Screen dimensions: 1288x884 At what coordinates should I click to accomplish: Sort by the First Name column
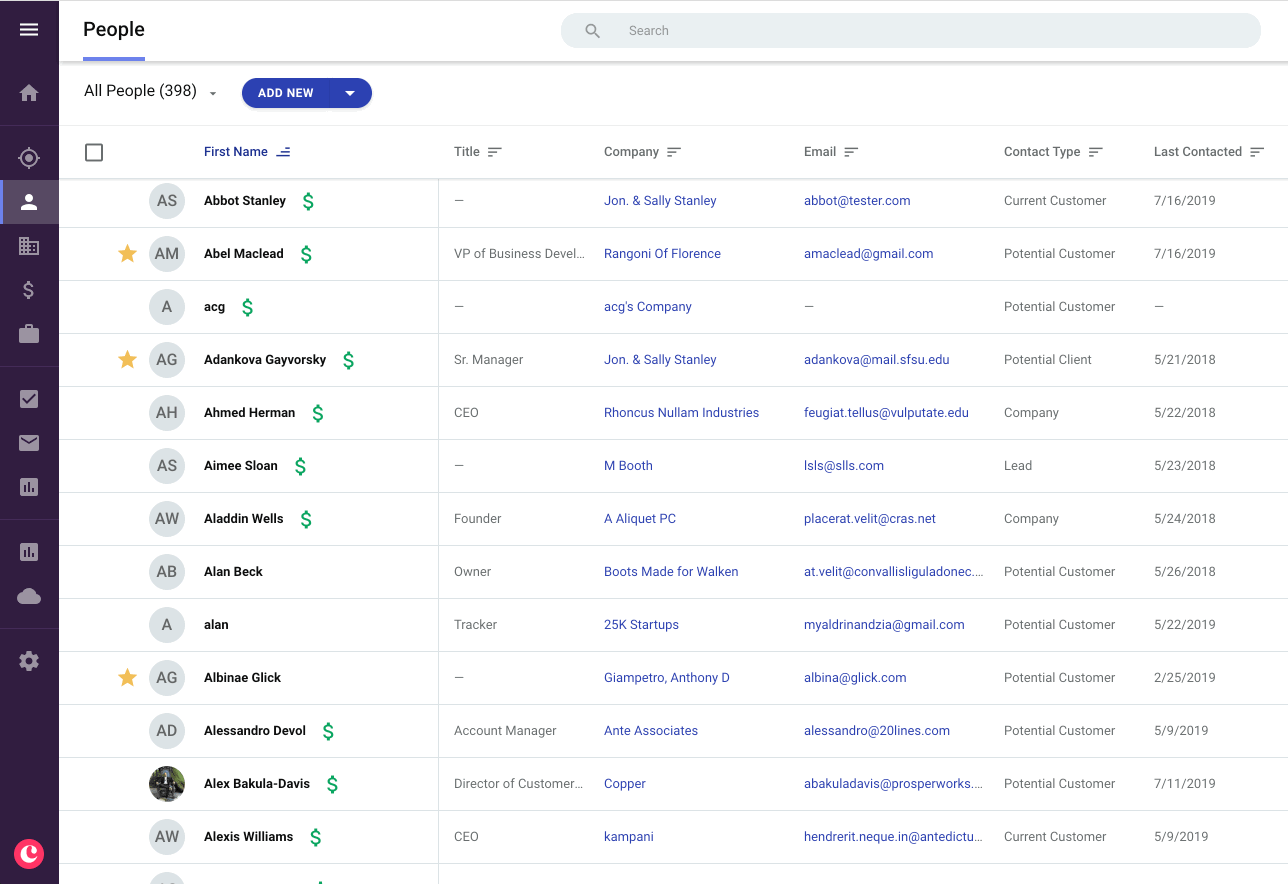pyautogui.click(x=247, y=152)
